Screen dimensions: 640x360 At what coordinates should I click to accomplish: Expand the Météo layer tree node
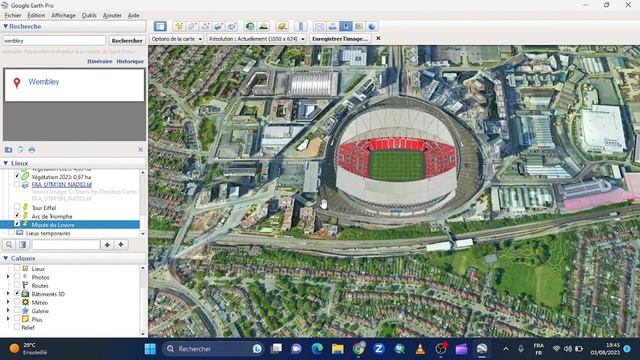pyautogui.click(x=8, y=302)
